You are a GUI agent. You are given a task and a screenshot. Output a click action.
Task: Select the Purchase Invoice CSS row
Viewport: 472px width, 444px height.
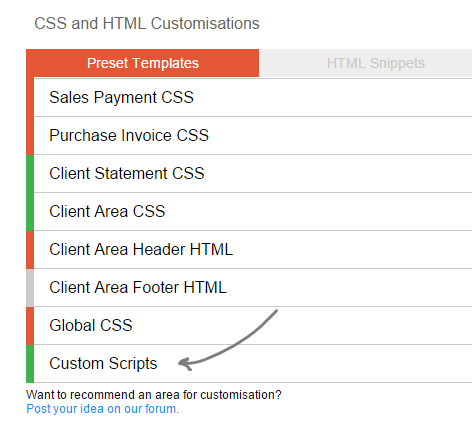pyautogui.click(x=253, y=136)
